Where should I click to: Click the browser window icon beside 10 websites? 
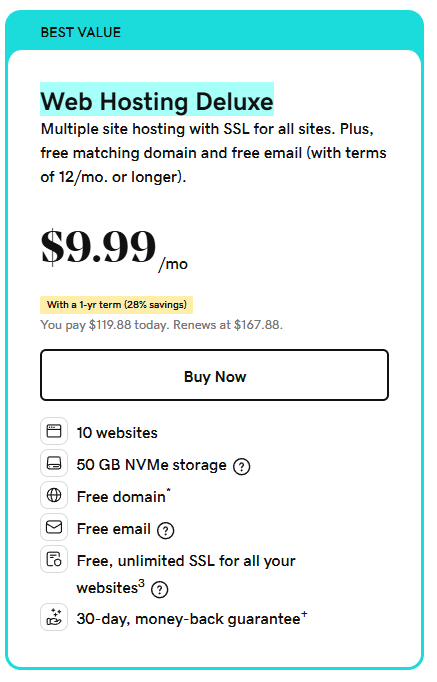[54, 431]
